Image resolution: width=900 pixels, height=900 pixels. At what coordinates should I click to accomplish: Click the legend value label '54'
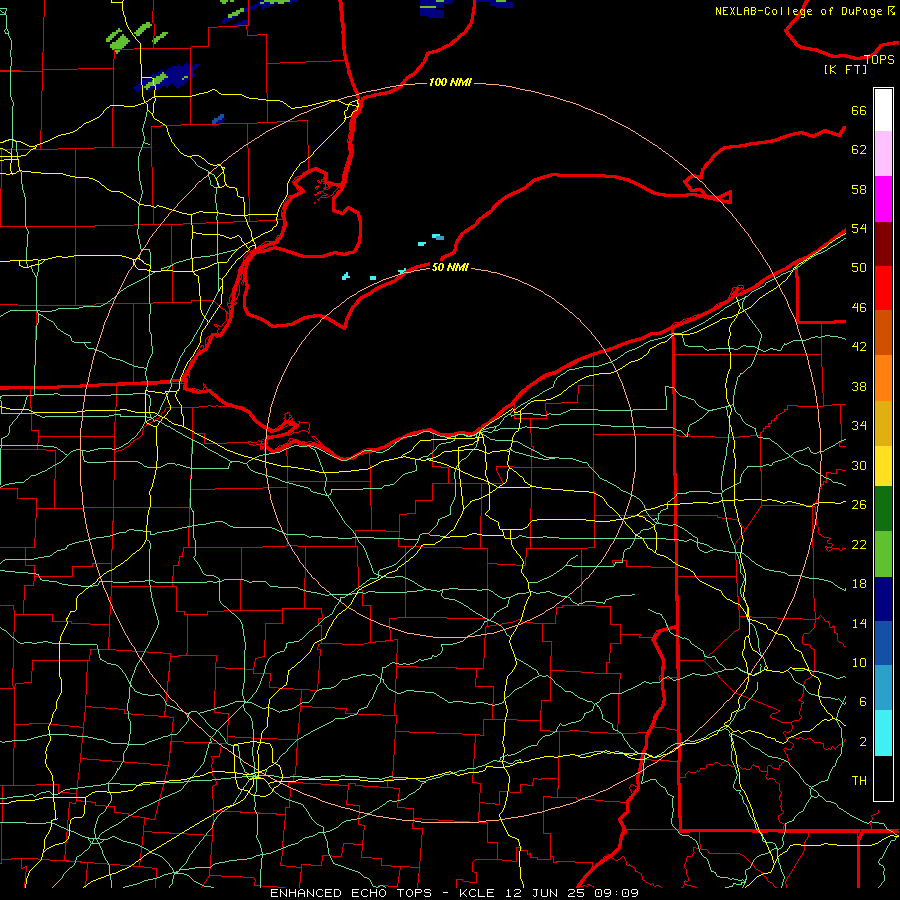859,228
